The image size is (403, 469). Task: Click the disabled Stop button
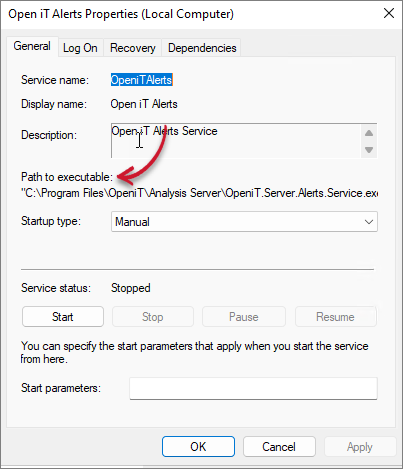[x=153, y=317]
